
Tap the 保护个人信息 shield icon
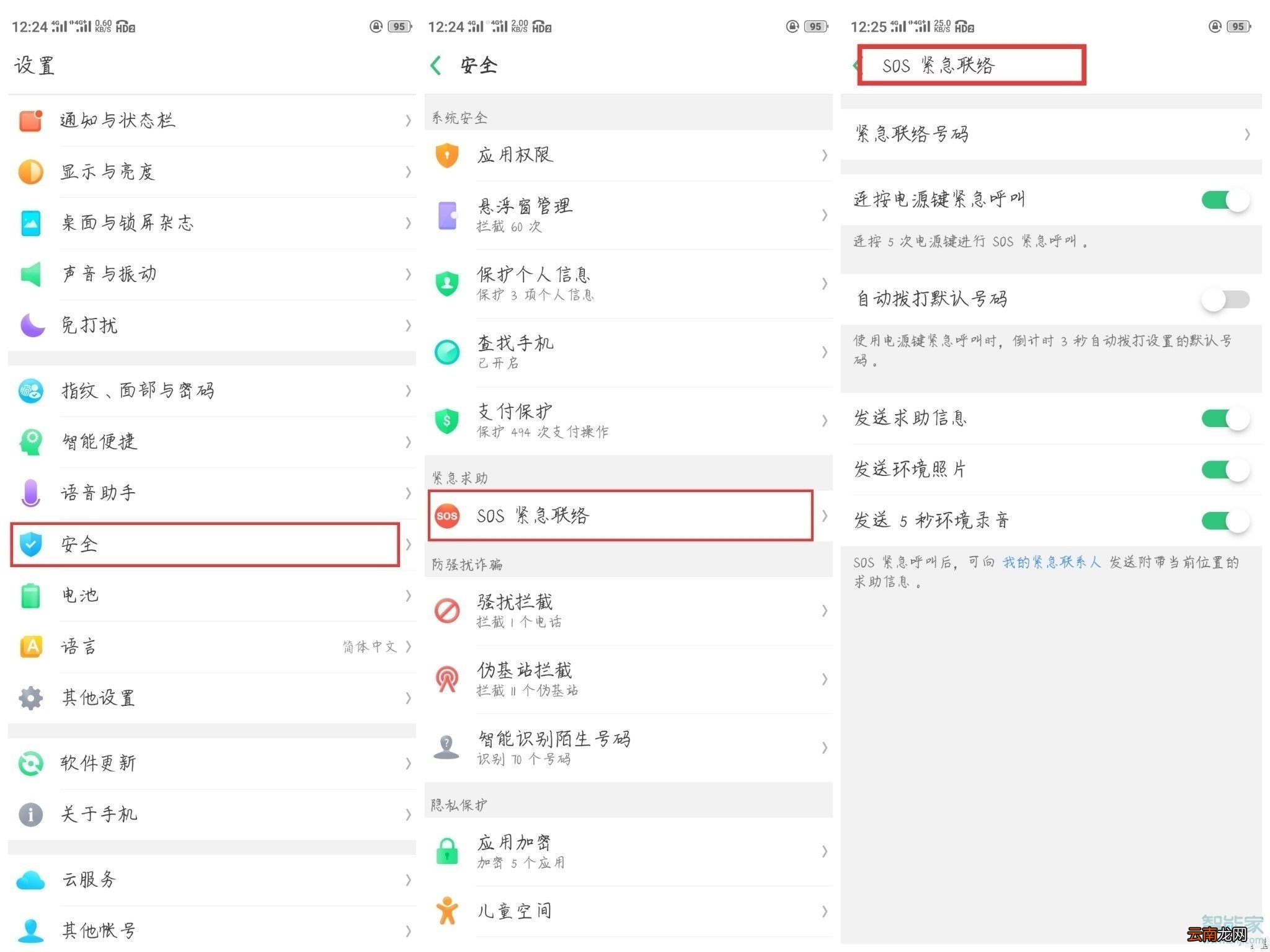click(447, 284)
